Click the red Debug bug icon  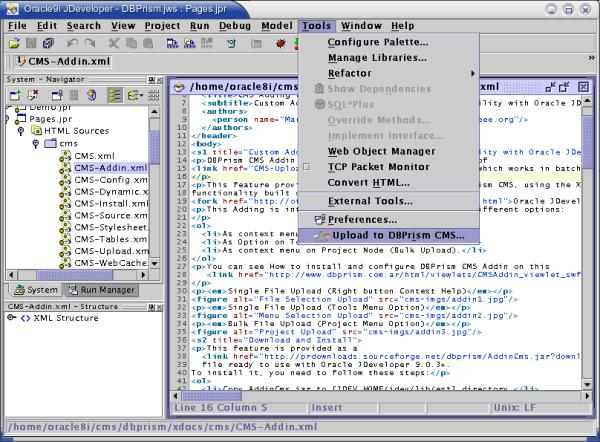click(280, 44)
